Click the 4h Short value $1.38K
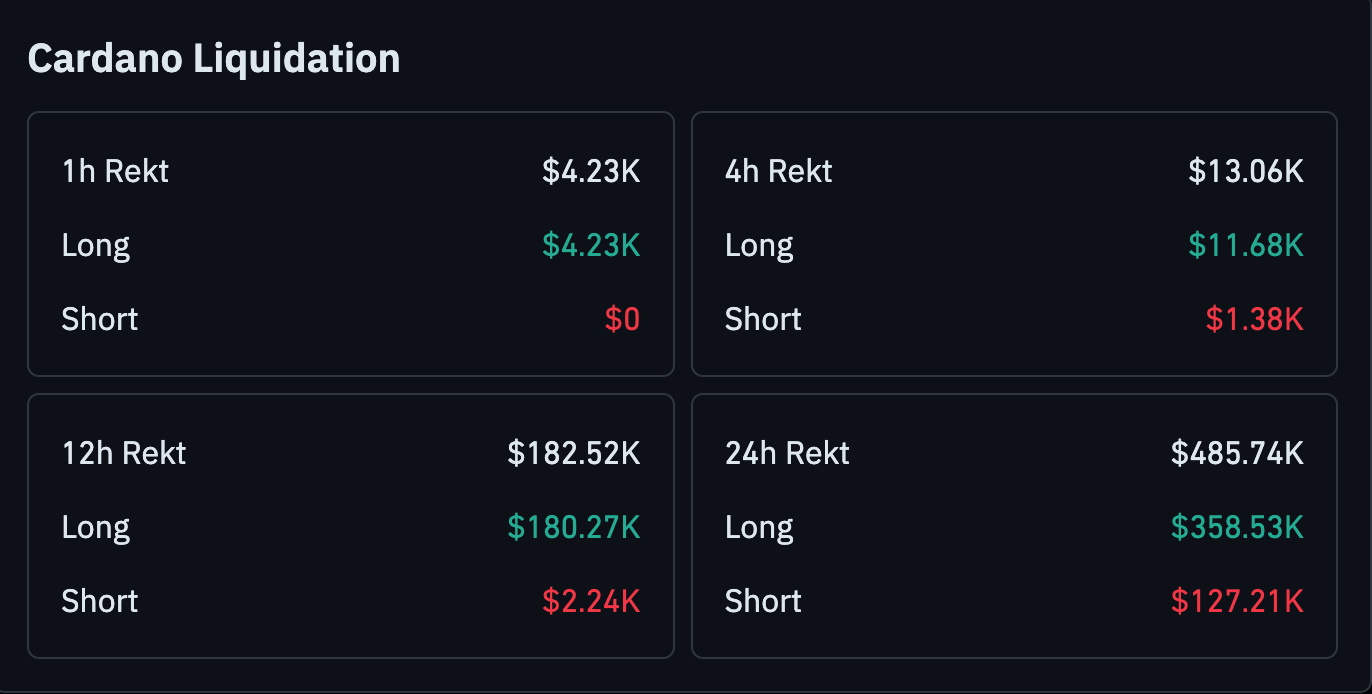This screenshot has width=1372, height=694. (1254, 319)
